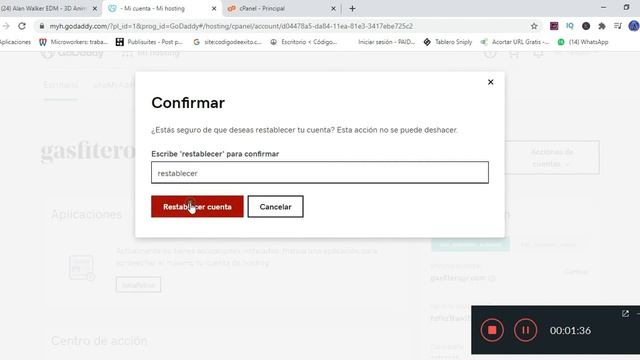The image size is (640, 360).
Task: Open the Tablero Sniply bookmark
Action: [448, 42]
